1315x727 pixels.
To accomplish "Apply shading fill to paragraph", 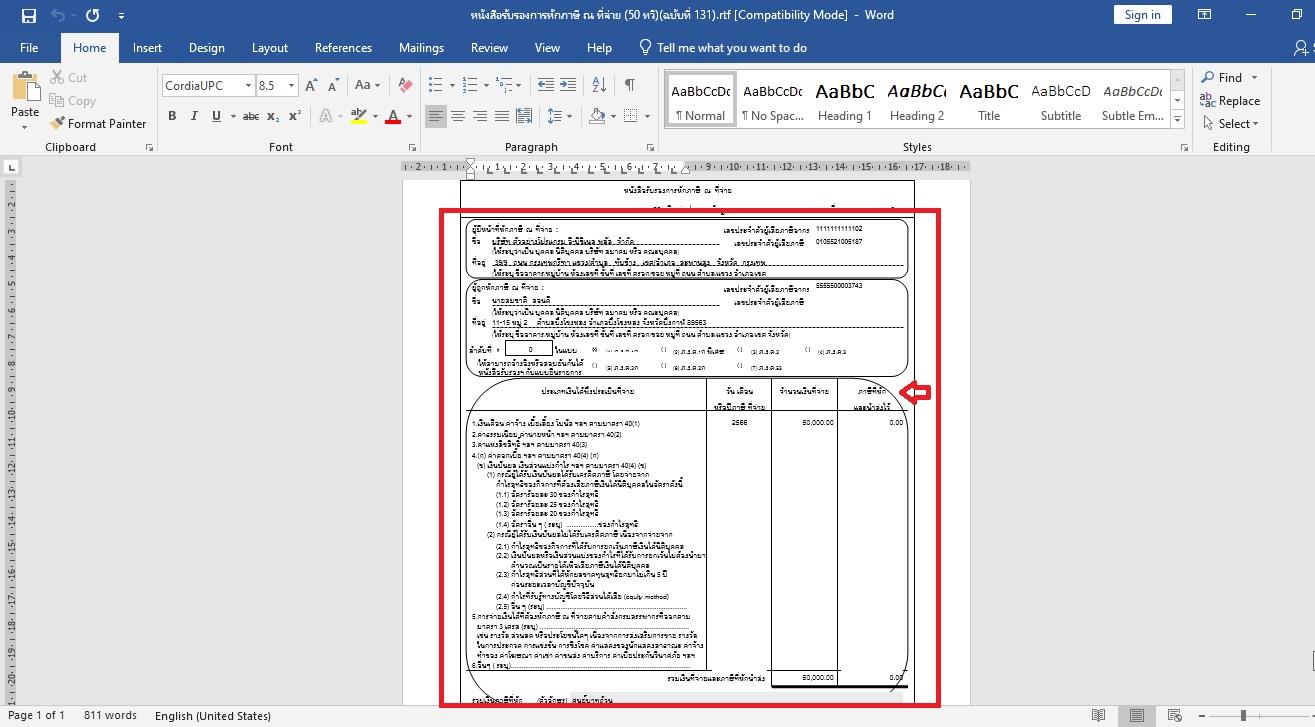I will [597, 117].
